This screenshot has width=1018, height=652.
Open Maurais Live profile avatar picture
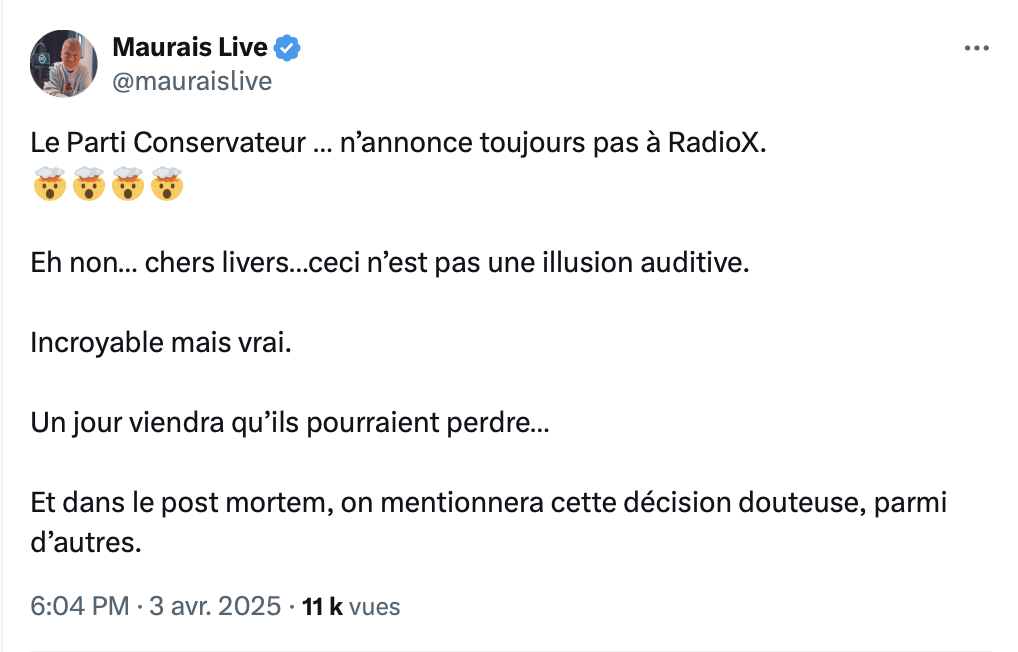click(64, 64)
